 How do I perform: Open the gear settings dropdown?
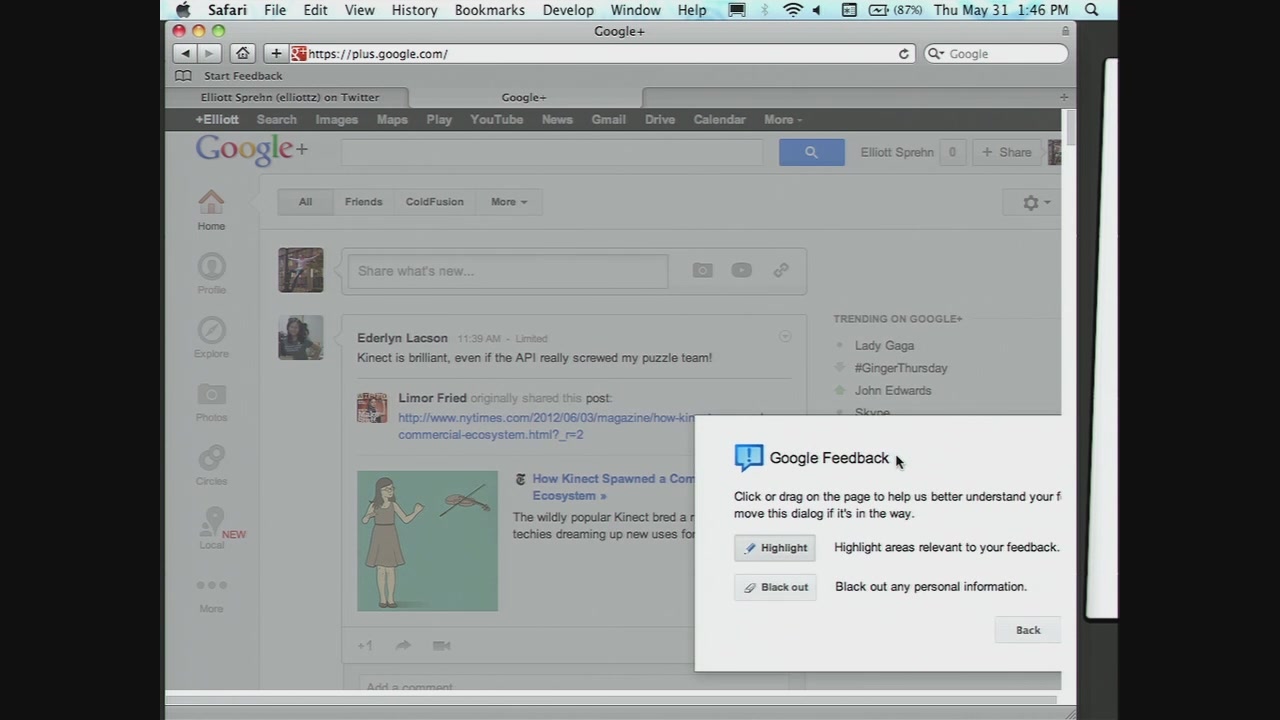point(1036,203)
